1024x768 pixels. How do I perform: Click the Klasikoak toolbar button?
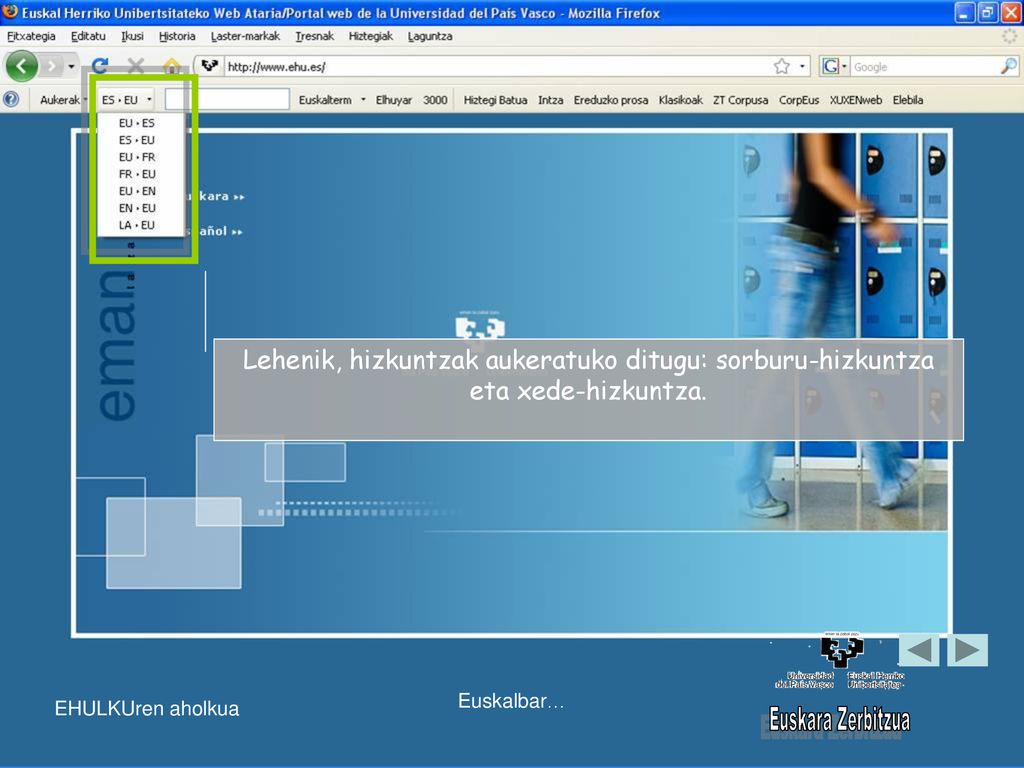pyautogui.click(x=680, y=100)
